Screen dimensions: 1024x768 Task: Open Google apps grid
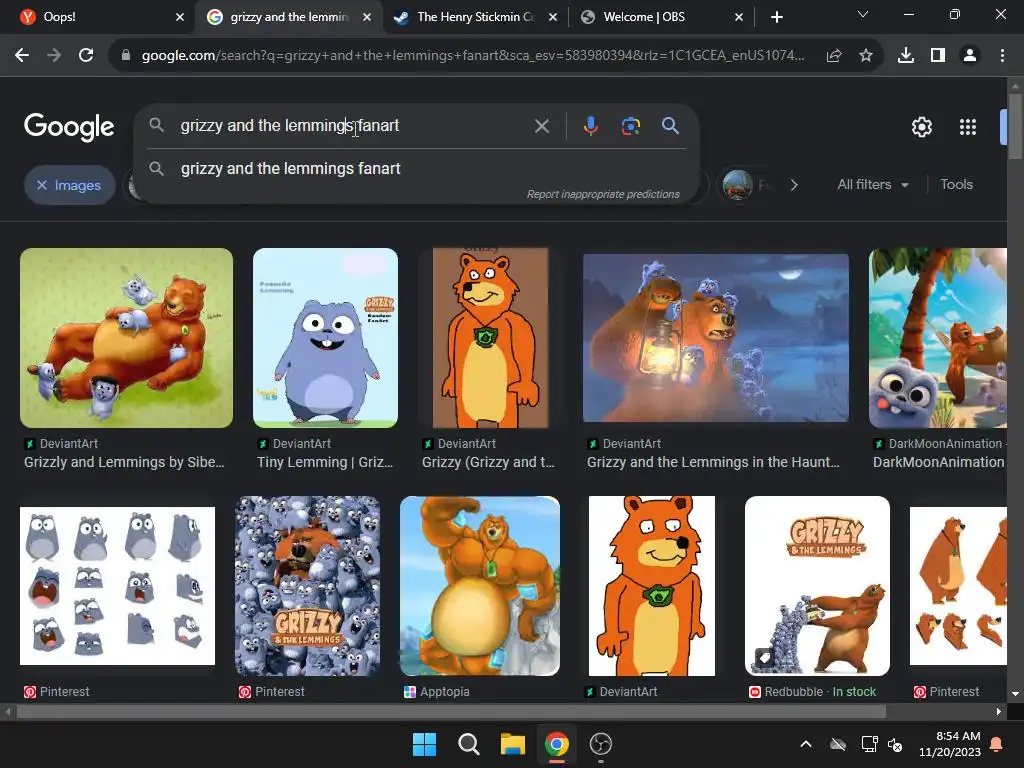click(x=968, y=127)
